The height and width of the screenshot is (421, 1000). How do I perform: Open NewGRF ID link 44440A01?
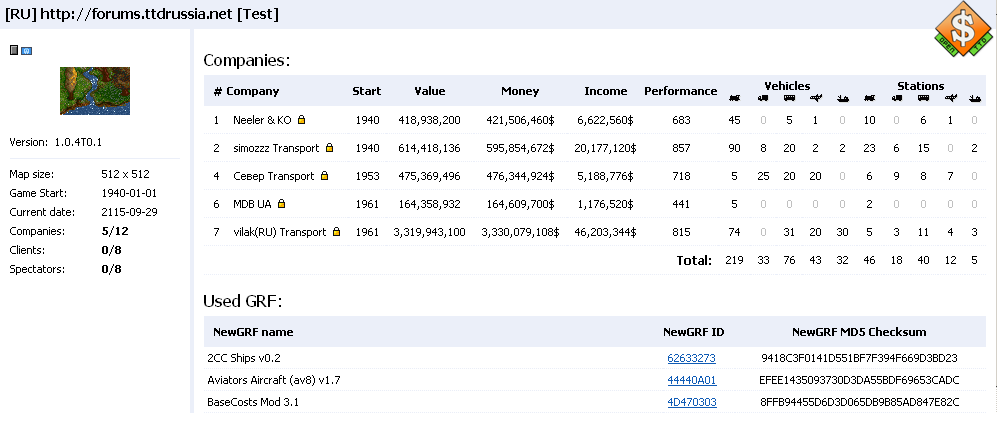pyautogui.click(x=691, y=380)
